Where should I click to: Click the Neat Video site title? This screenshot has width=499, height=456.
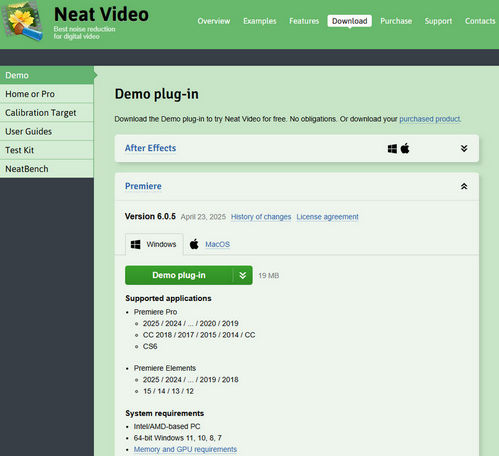click(101, 14)
